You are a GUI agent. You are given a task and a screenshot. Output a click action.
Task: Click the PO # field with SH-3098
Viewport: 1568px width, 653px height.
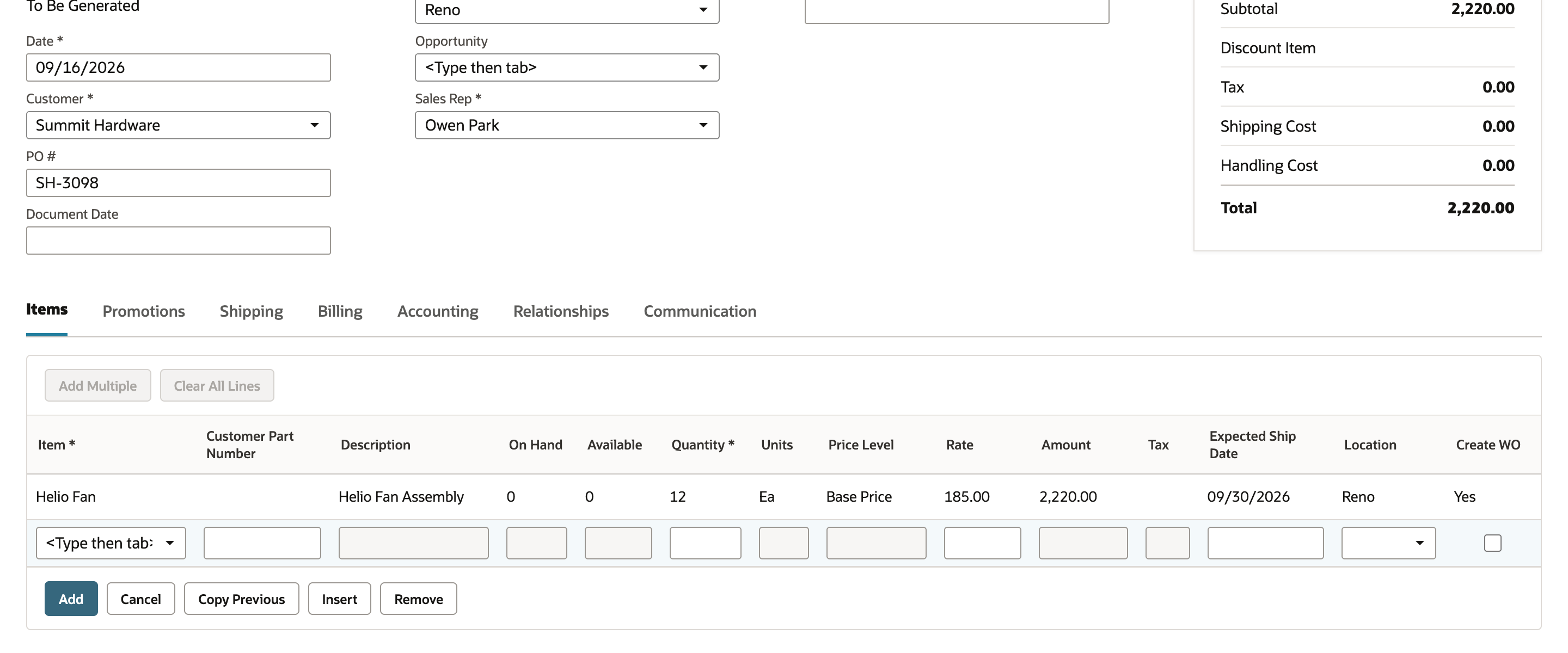[179, 183]
